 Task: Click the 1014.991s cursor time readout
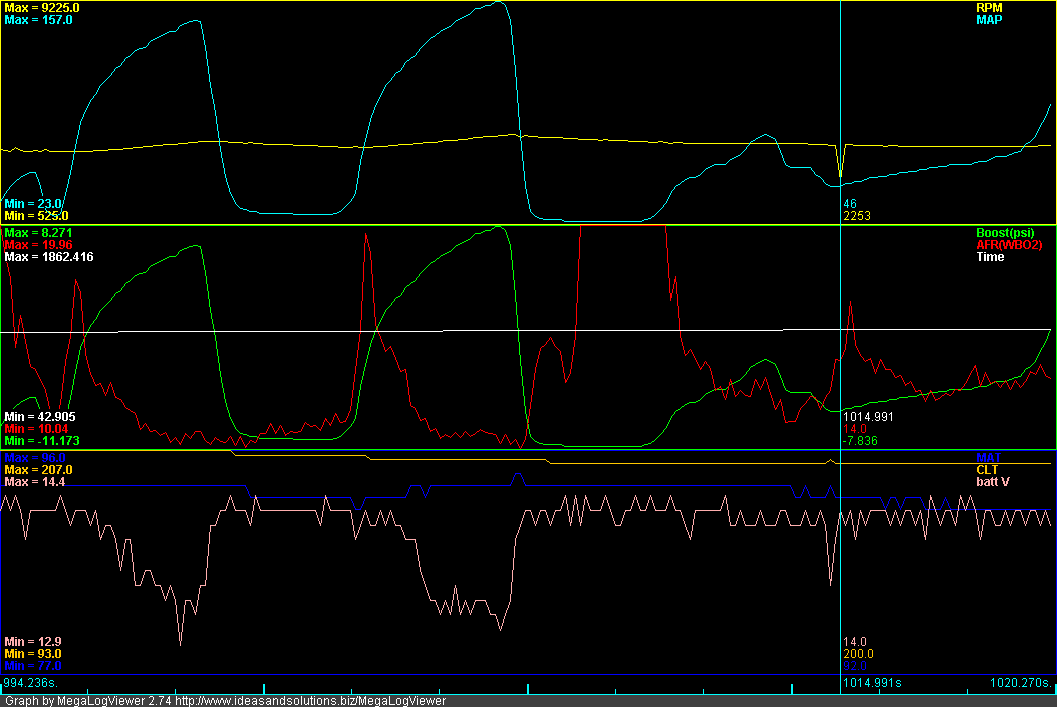click(x=872, y=683)
